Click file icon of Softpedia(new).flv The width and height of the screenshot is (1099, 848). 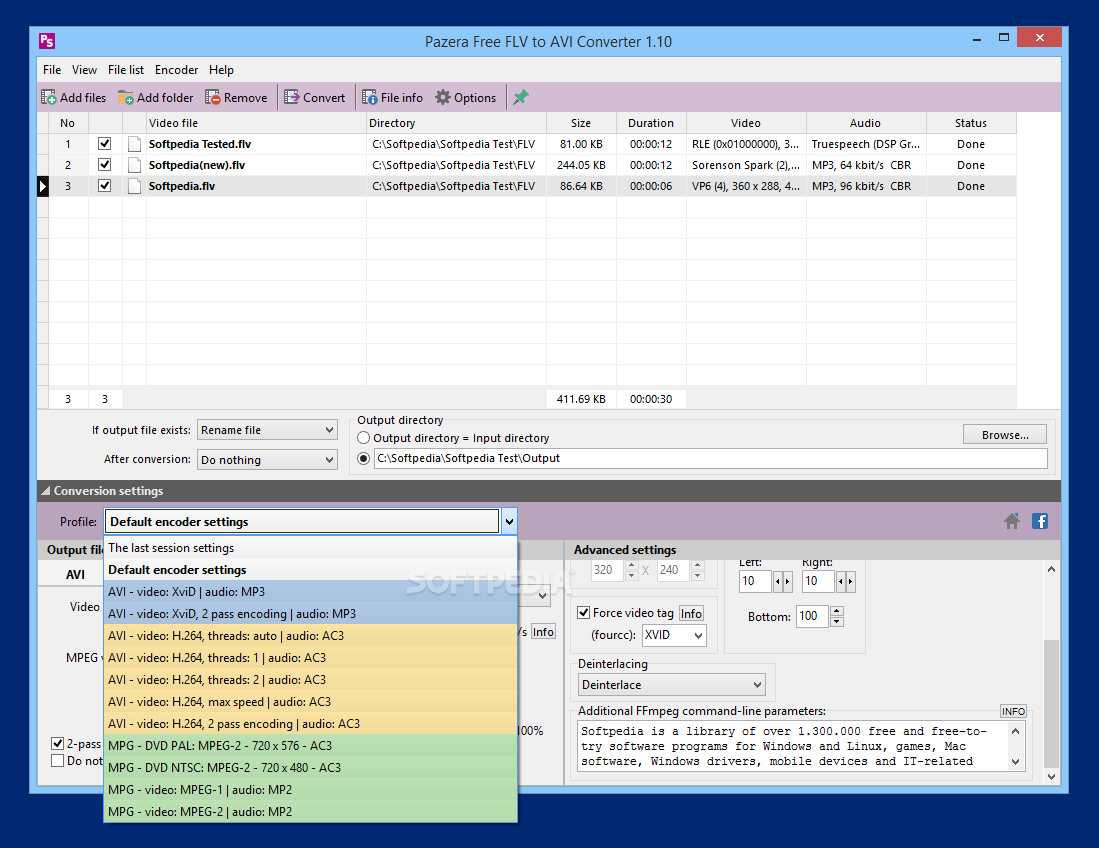pos(135,165)
